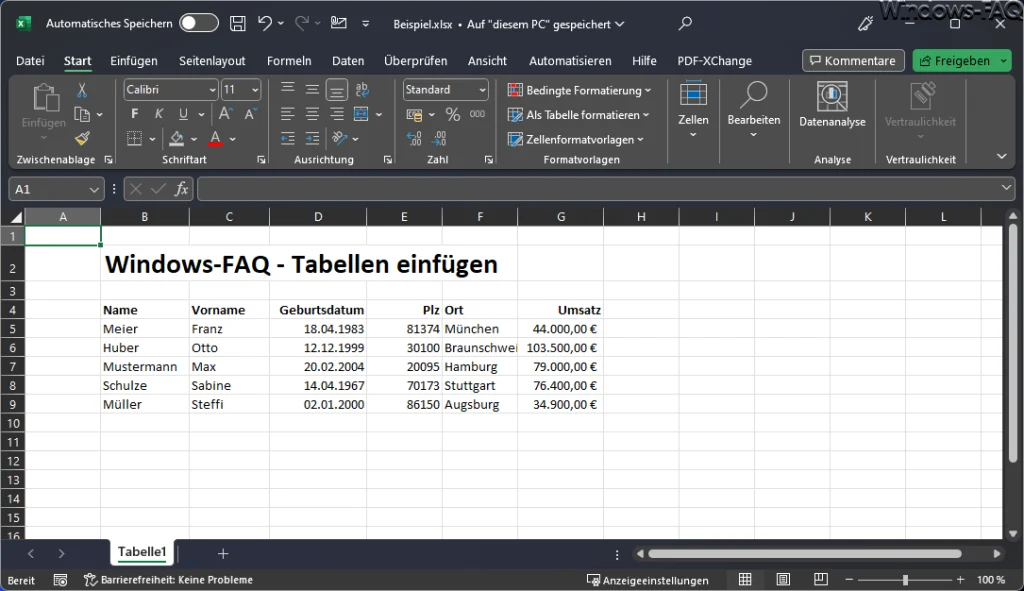Add new sheet with plus button
Viewport: 1024px width, 591px height.
(223, 554)
